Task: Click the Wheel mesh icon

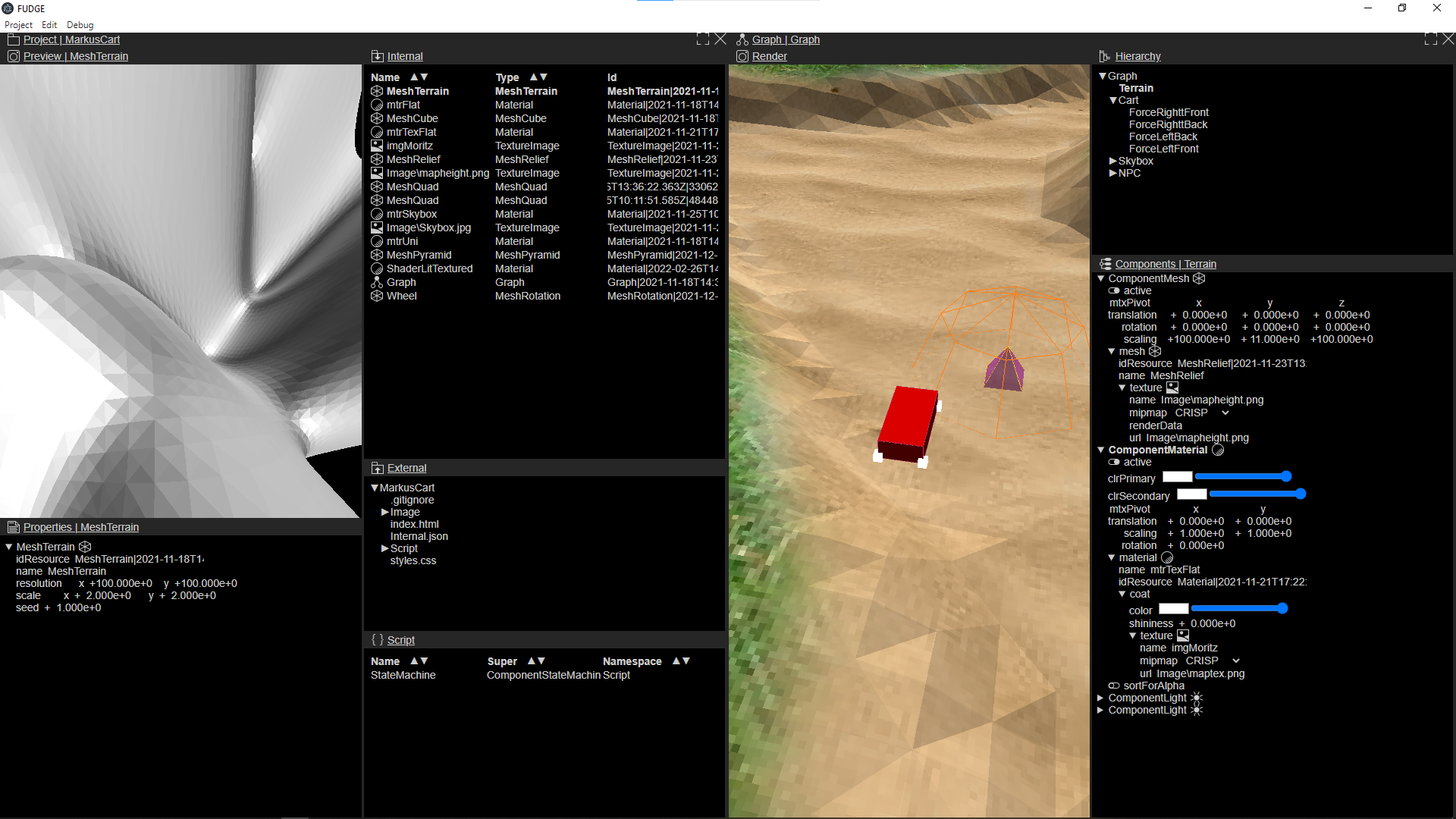Action: (x=376, y=296)
